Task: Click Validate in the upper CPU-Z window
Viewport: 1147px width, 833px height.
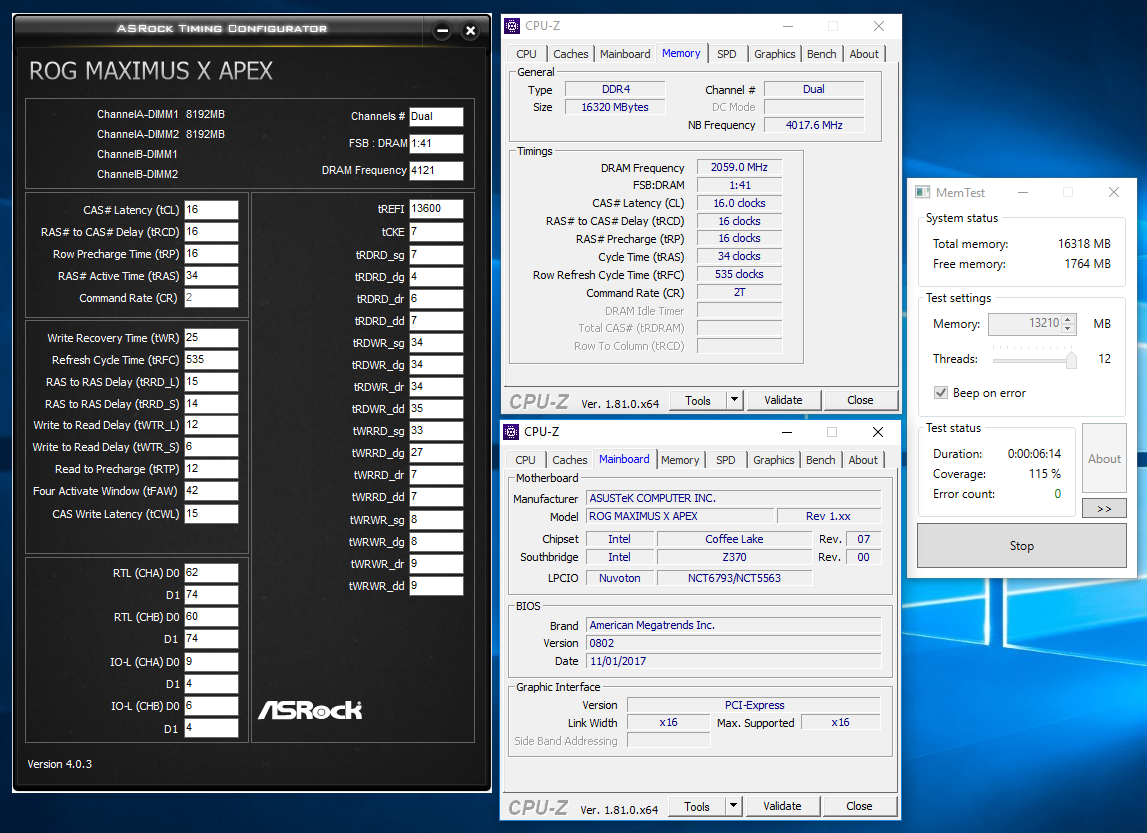Action: (783, 400)
